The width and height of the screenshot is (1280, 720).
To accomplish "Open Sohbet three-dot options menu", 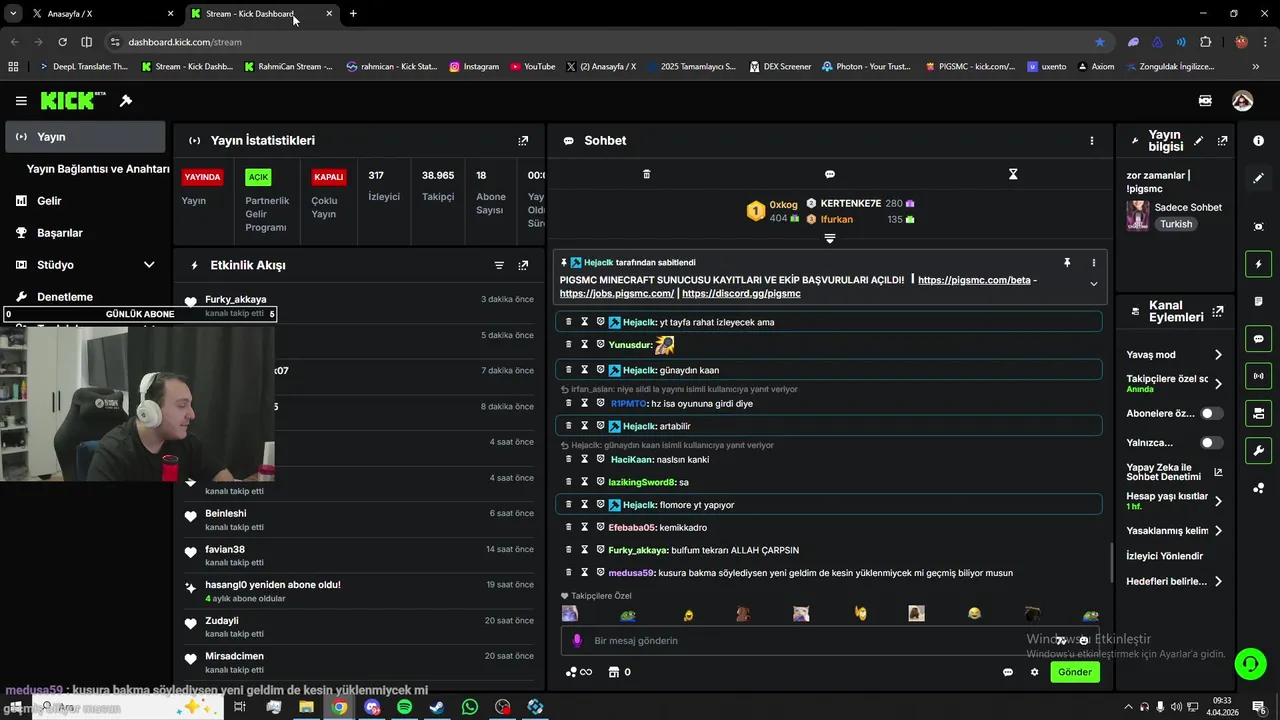I will tap(1092, 141).
